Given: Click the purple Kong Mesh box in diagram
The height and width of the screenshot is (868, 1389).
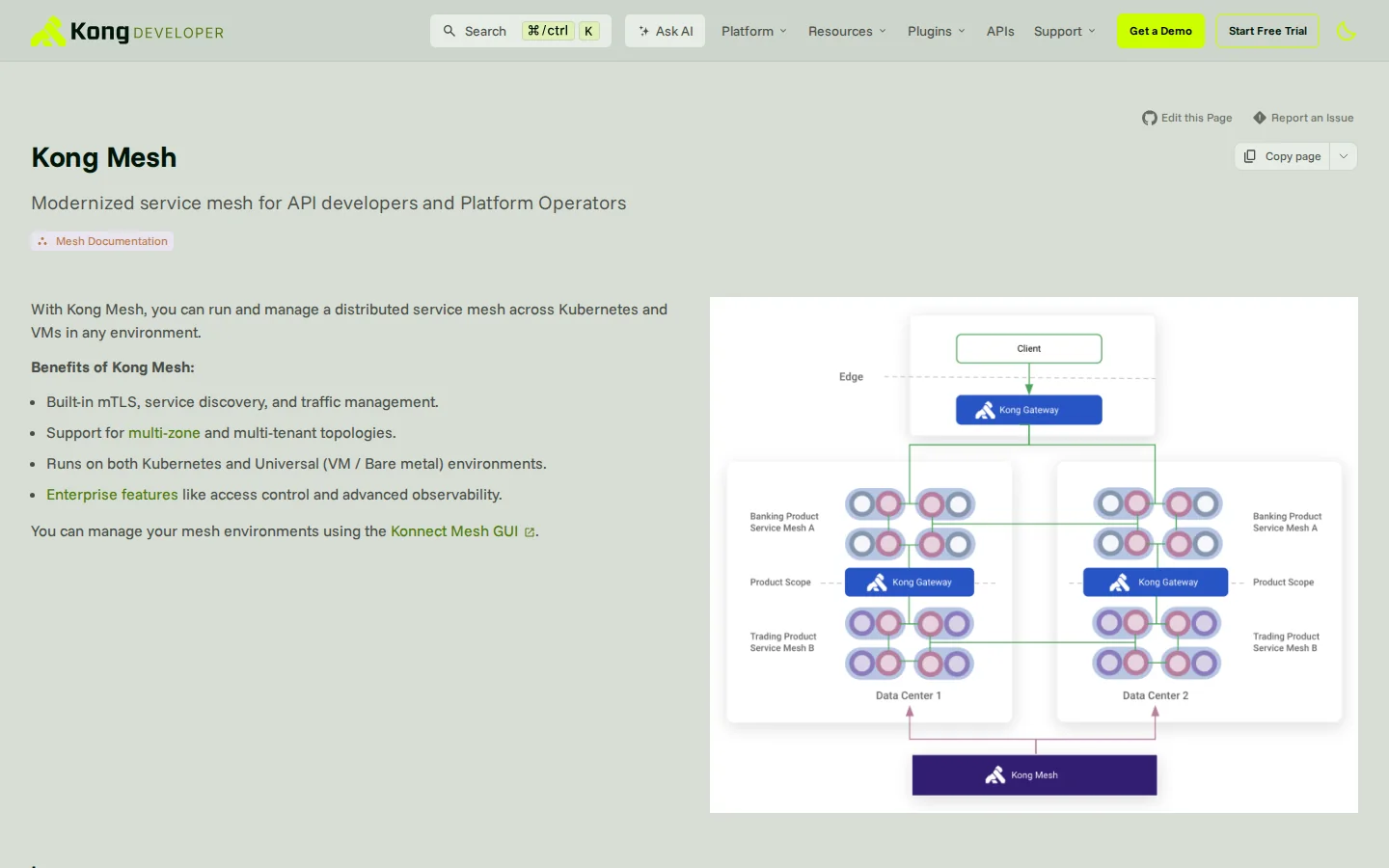Looking at the screenshot, I should [1034, 775].
